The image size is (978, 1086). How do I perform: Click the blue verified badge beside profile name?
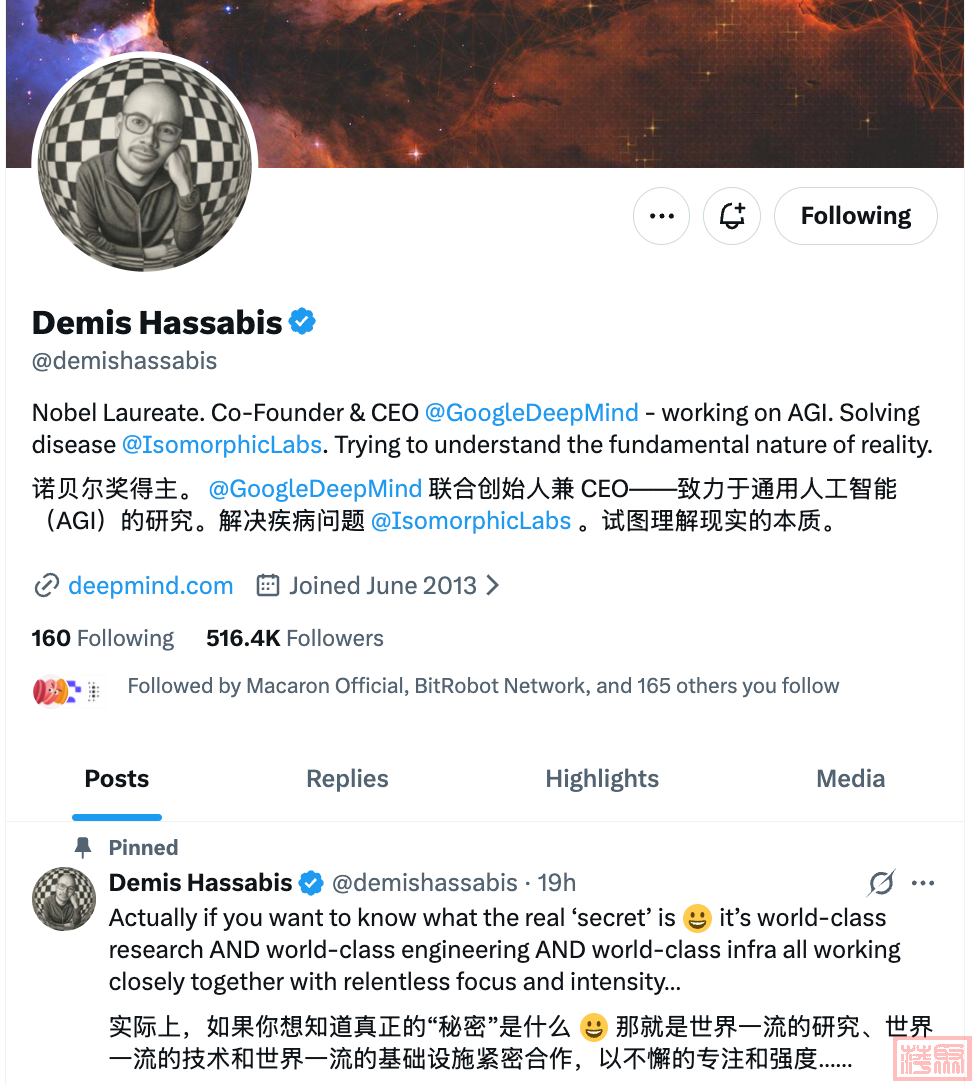click(x=302, y=322)
